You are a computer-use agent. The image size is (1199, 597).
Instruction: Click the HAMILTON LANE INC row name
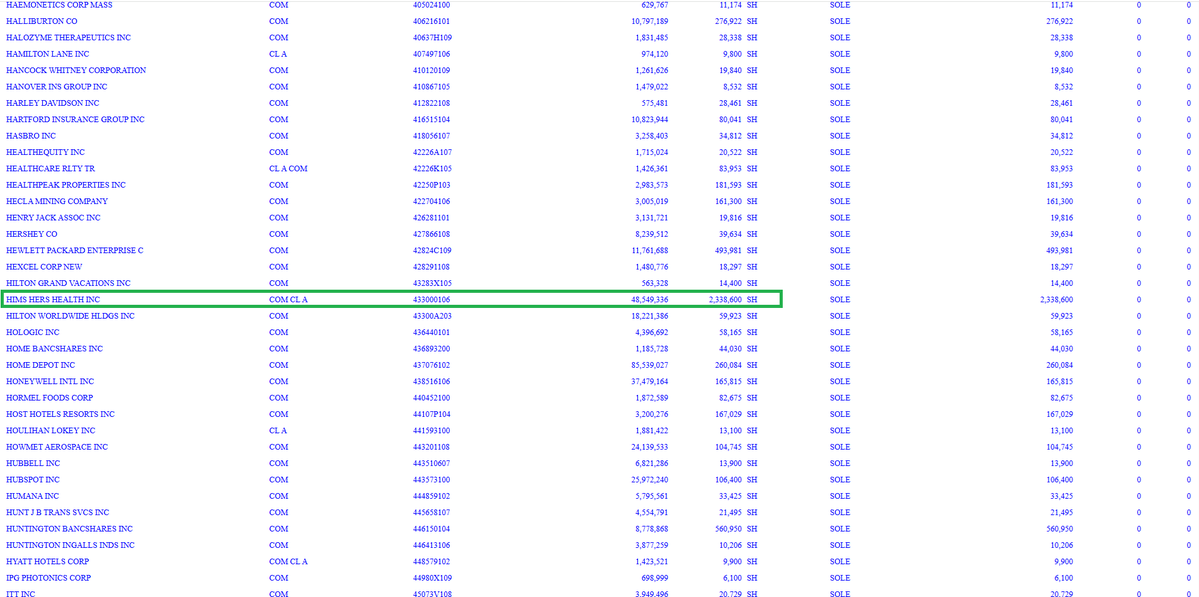[x=47, y=54]
